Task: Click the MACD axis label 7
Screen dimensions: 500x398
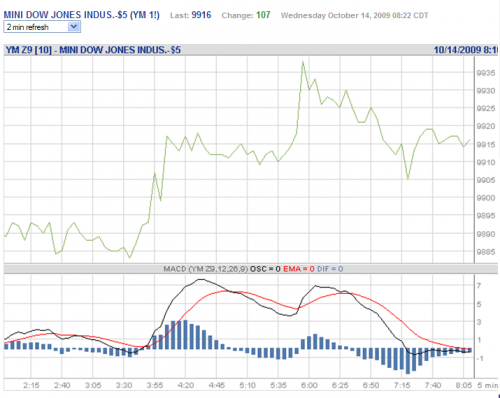Action: (x=479, y=286)
